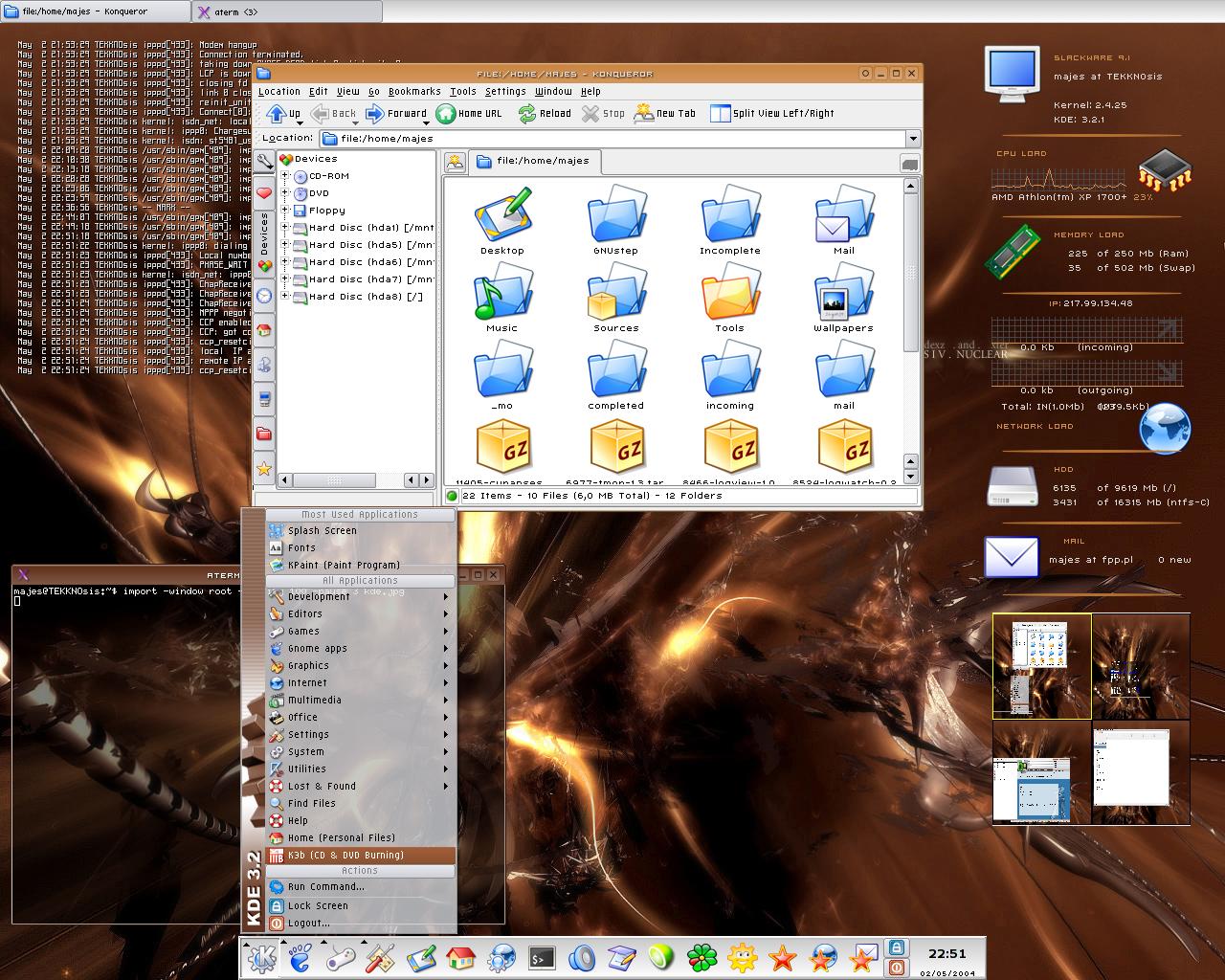Select the file:/home/majes tab
This screenshot has width=1225, height=980.
click(535, 161)
